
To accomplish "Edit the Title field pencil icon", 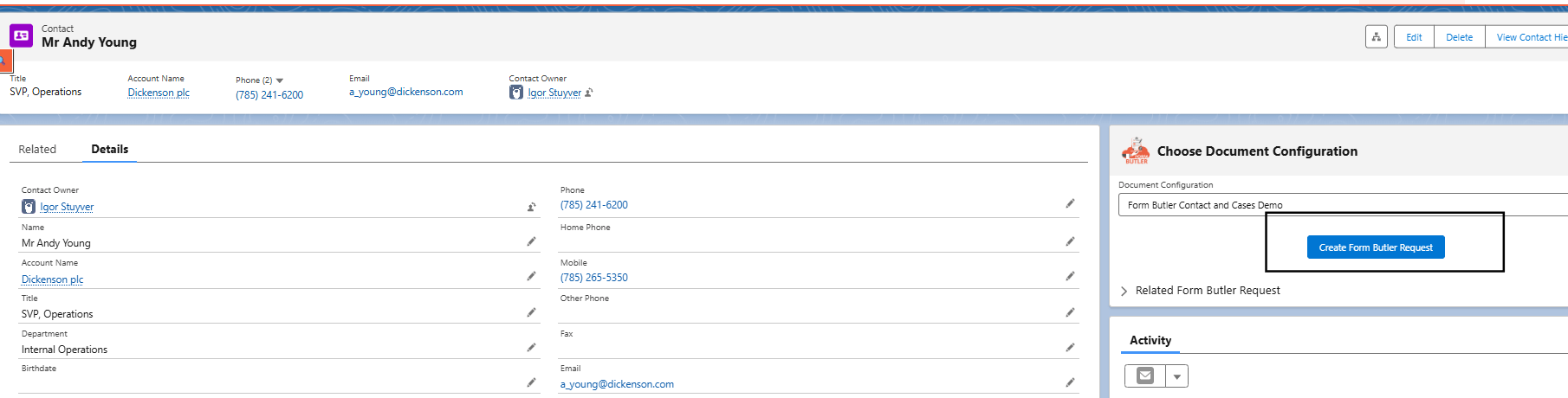I will click(x=531, y=312).
